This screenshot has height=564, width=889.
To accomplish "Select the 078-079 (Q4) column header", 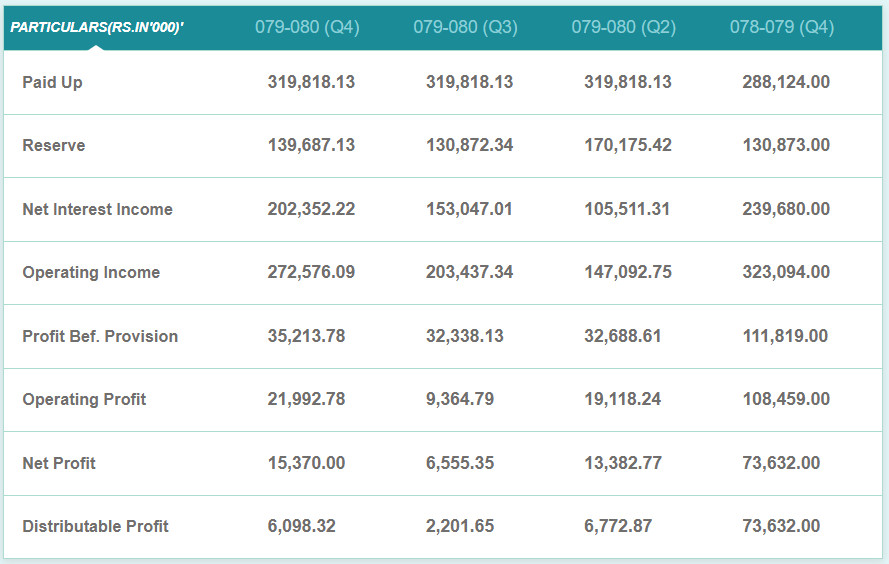I will [x=781, y=27].
